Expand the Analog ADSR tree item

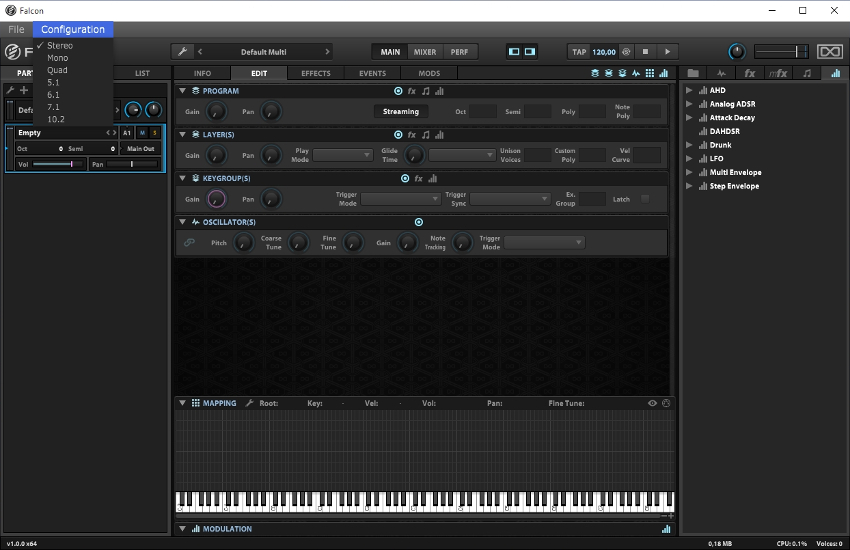689,104
